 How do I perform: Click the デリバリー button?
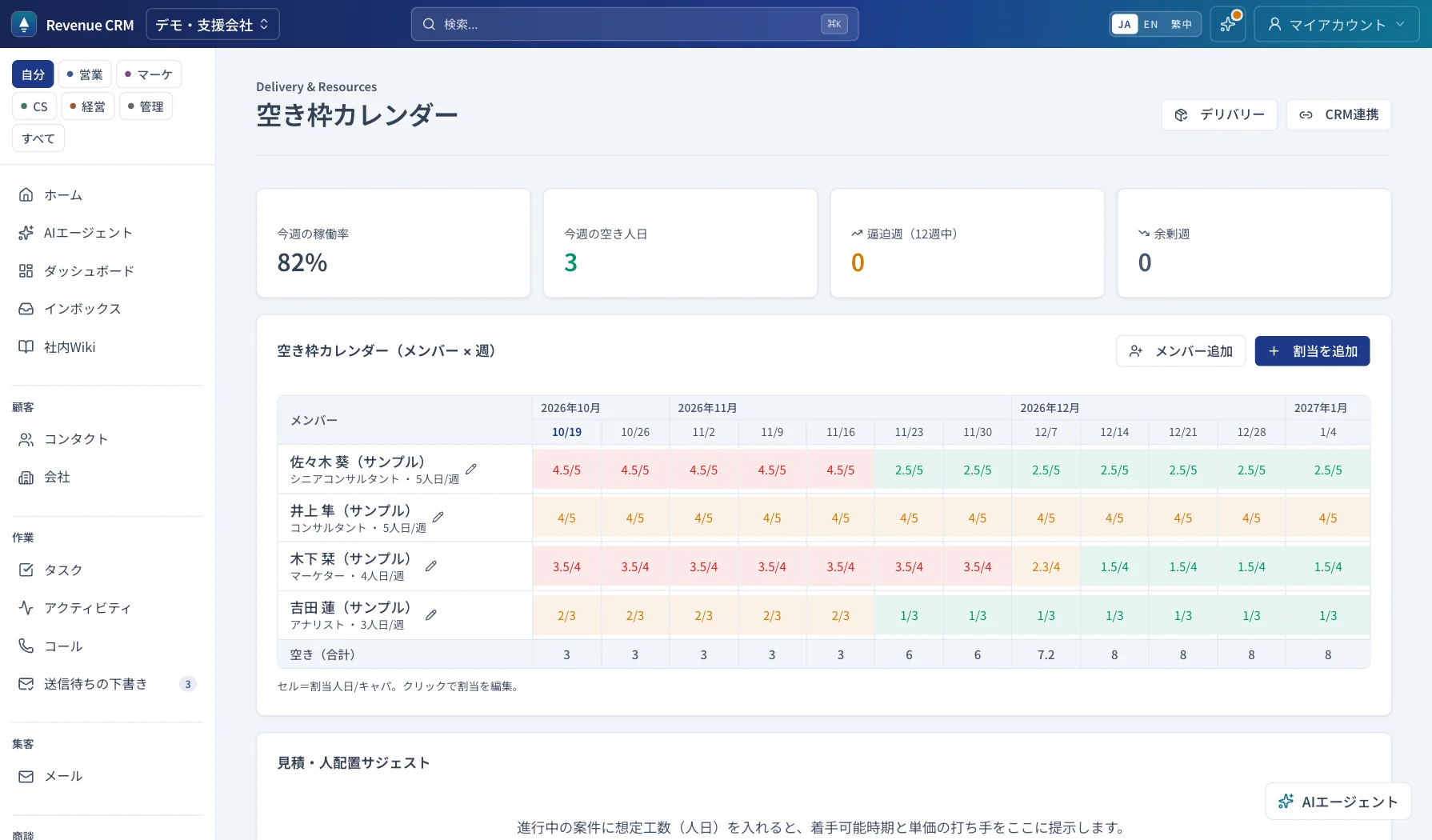(x=1219, y=114)
